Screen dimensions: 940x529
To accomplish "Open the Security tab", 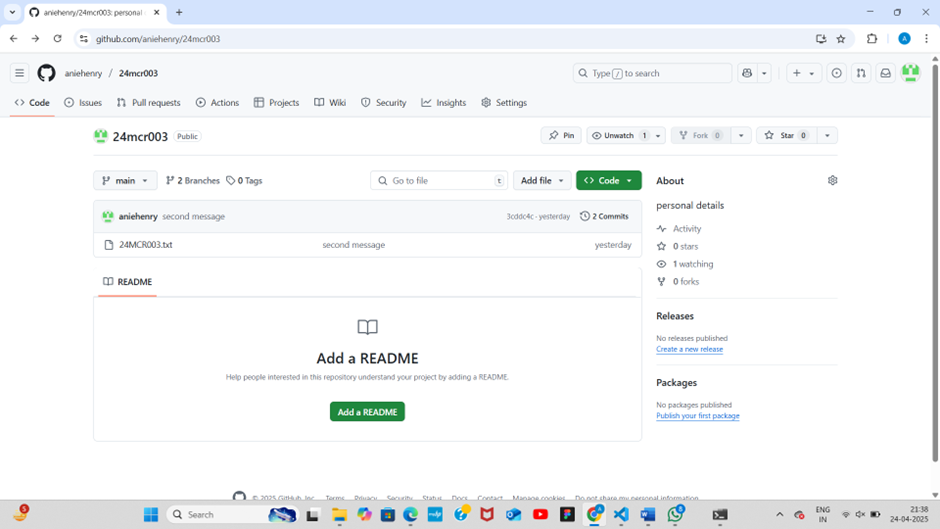I will point(384,103).
